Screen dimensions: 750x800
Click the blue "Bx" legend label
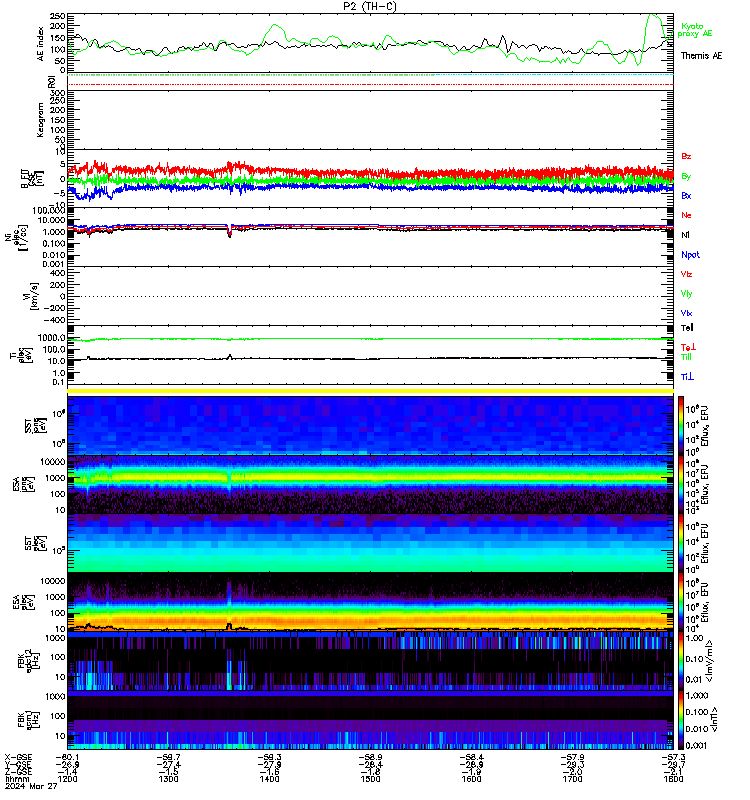point(686,195)
